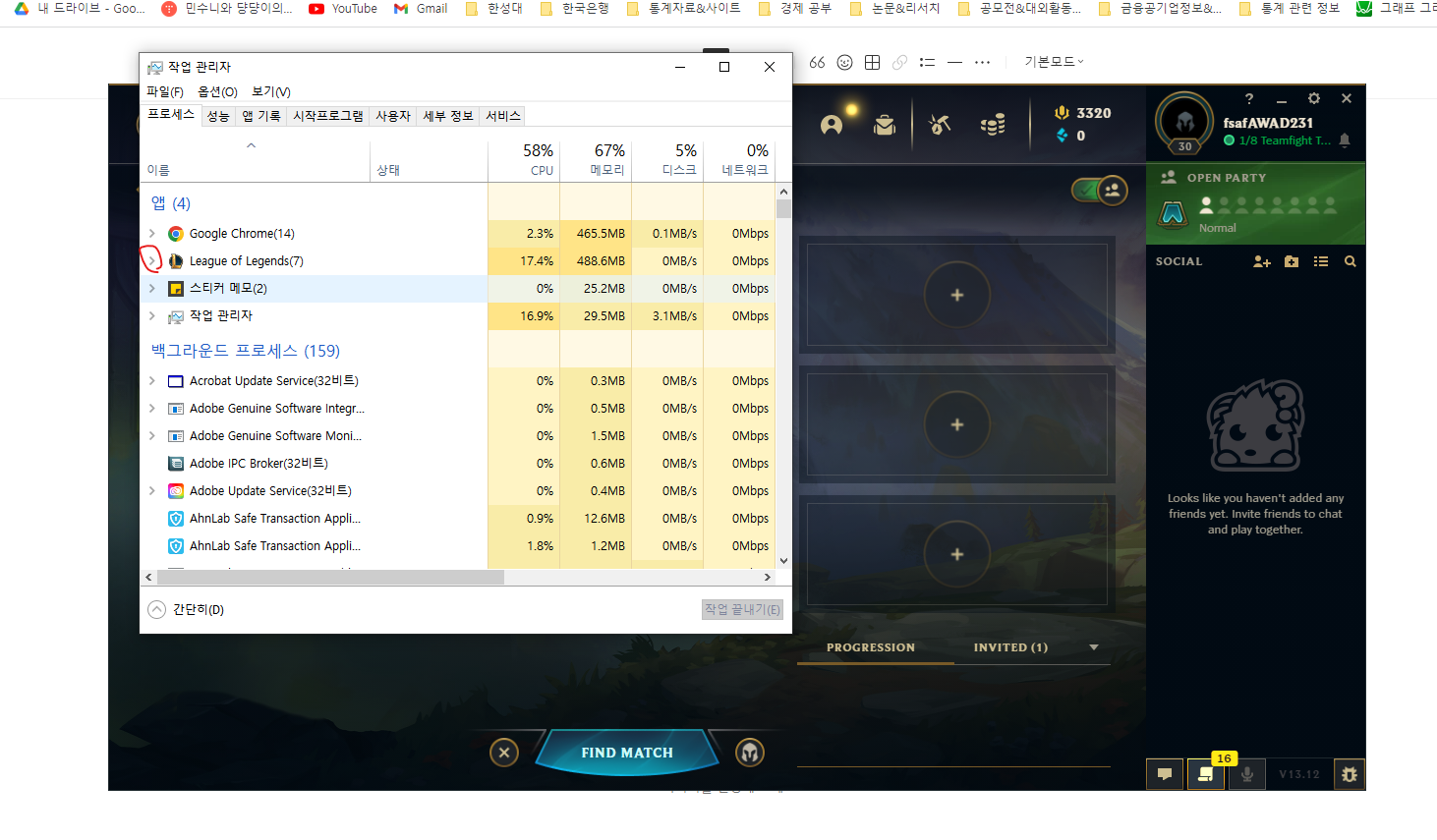Expand Adobe Genuine Software Integr... row
Image resolution: width=1437 pixels, height=840 pixels.
[152, 409]
